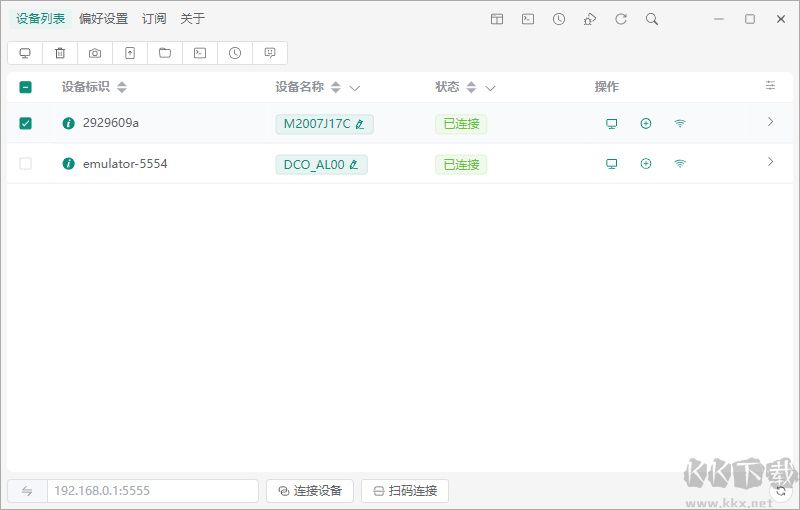Uncheck the 2929609a device checkbox
This screenshot has height=510, width=800.
click(26, 123)
